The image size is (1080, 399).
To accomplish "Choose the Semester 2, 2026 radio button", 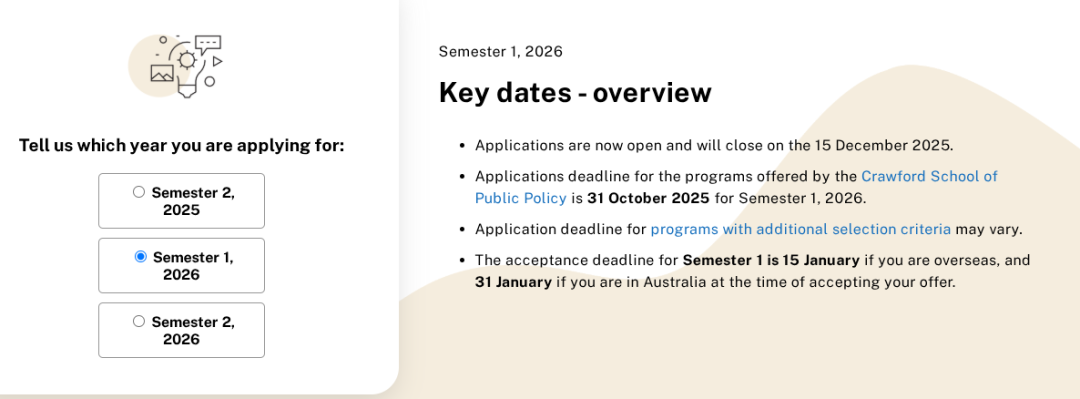I will pyautogui.click(x=138, y=321).
